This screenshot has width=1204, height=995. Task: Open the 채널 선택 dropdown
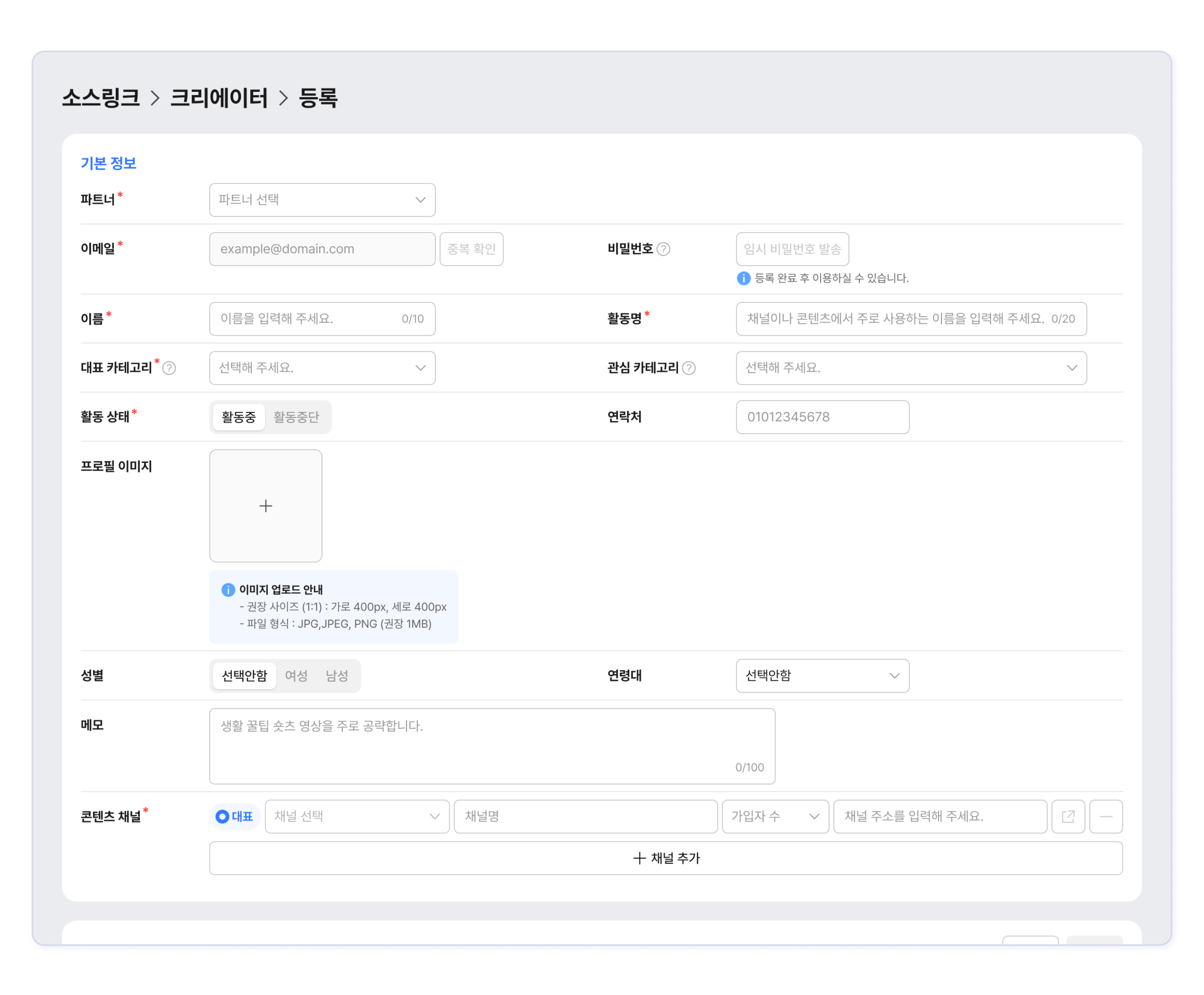356,816
